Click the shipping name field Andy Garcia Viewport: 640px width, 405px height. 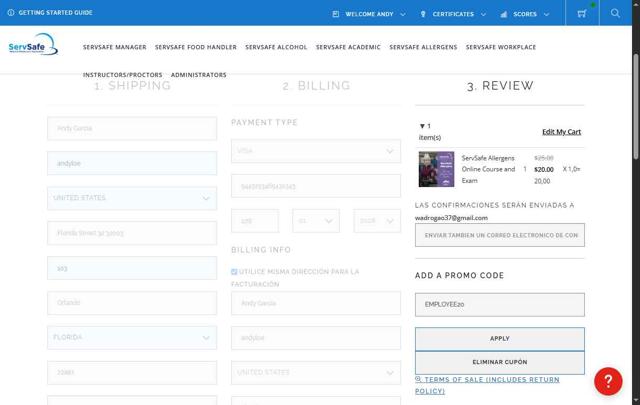pyautogui.click(x=132, y=128)
